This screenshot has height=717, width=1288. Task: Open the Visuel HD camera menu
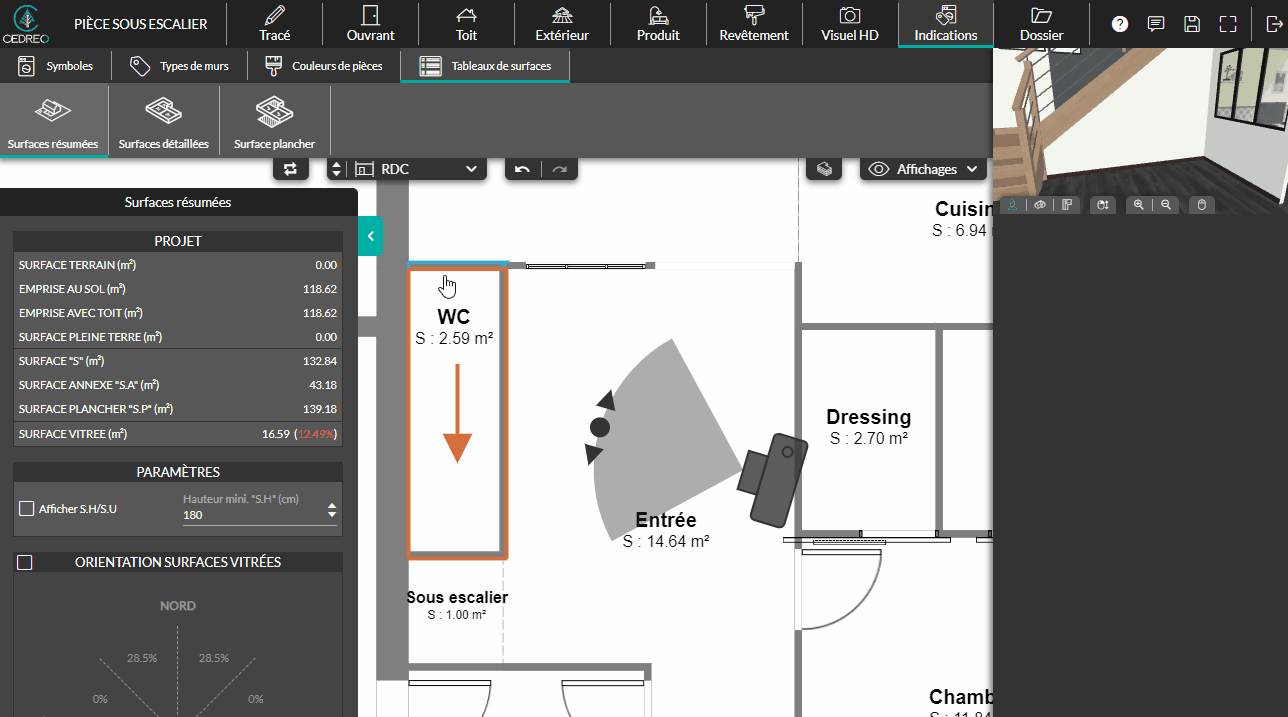coord(849,24)
